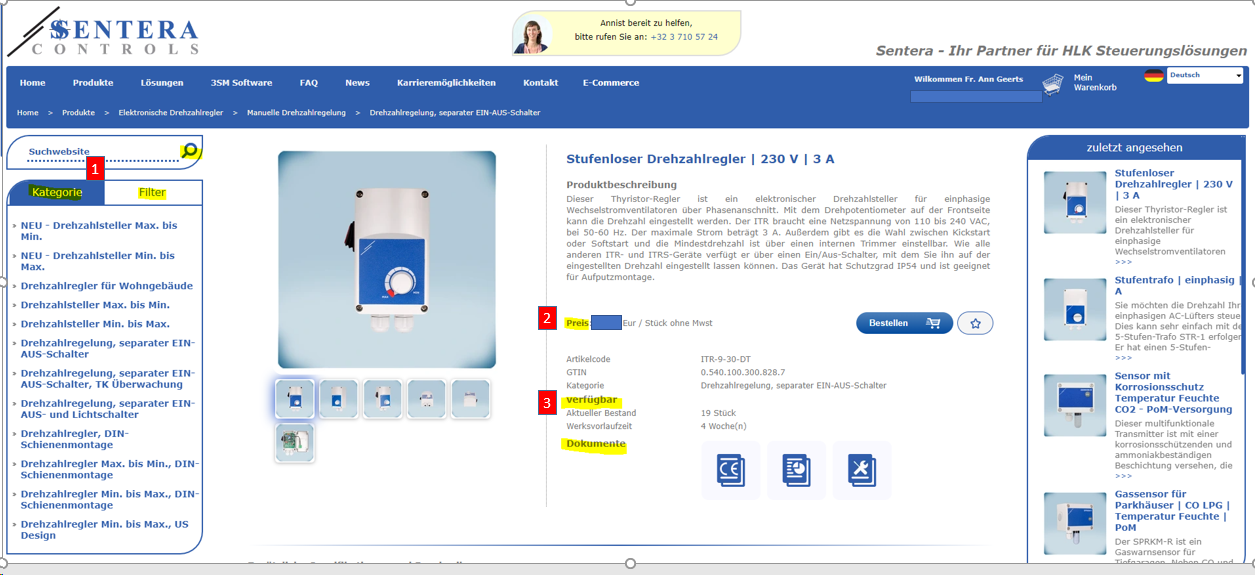
Task: Open recently viewed Stufentrafo einphasig link
Action: pyautogui.click(x=1177, y=286)
